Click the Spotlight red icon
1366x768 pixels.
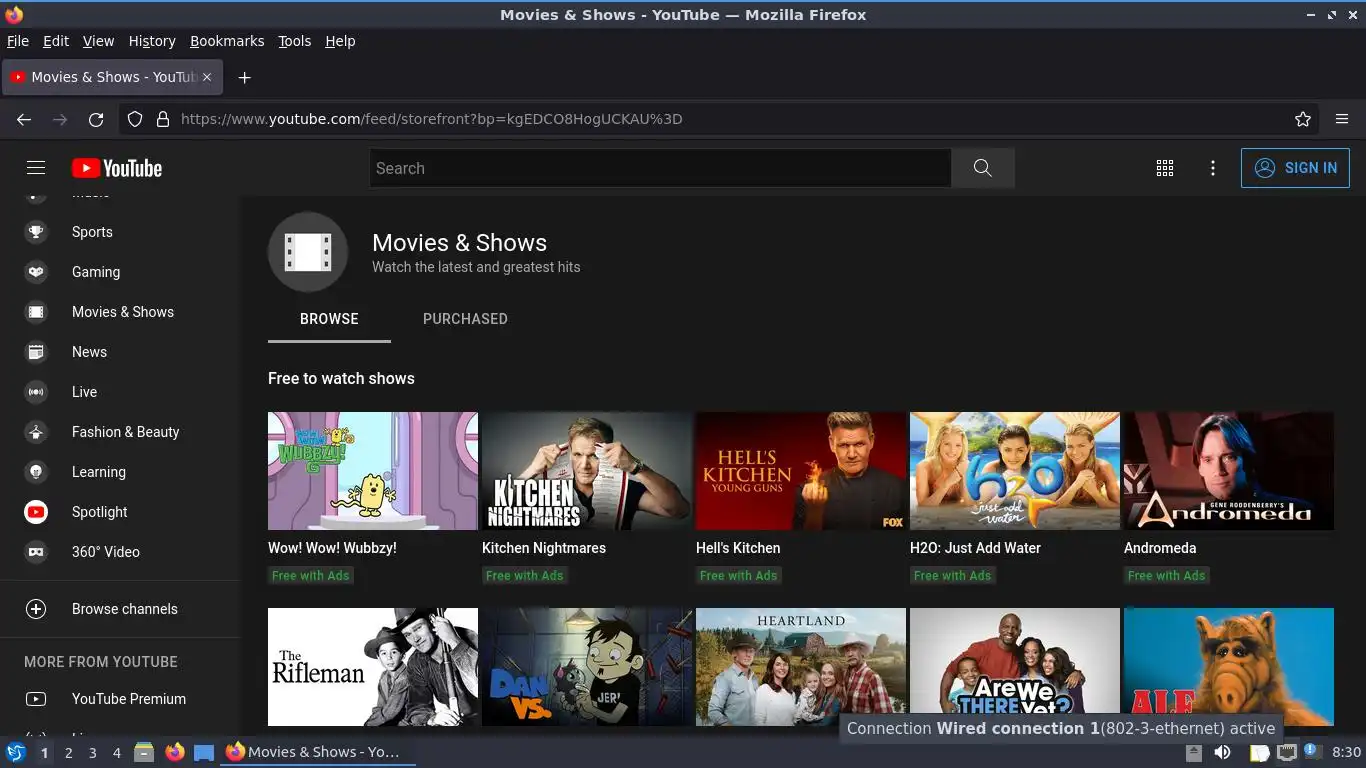click(36, 512)
